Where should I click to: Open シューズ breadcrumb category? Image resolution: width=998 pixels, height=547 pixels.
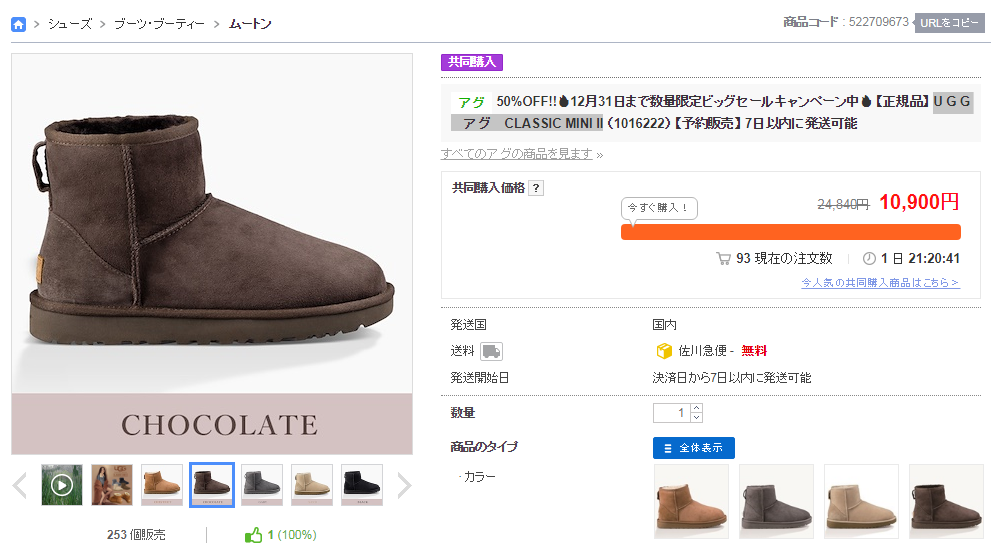[70, 24]
